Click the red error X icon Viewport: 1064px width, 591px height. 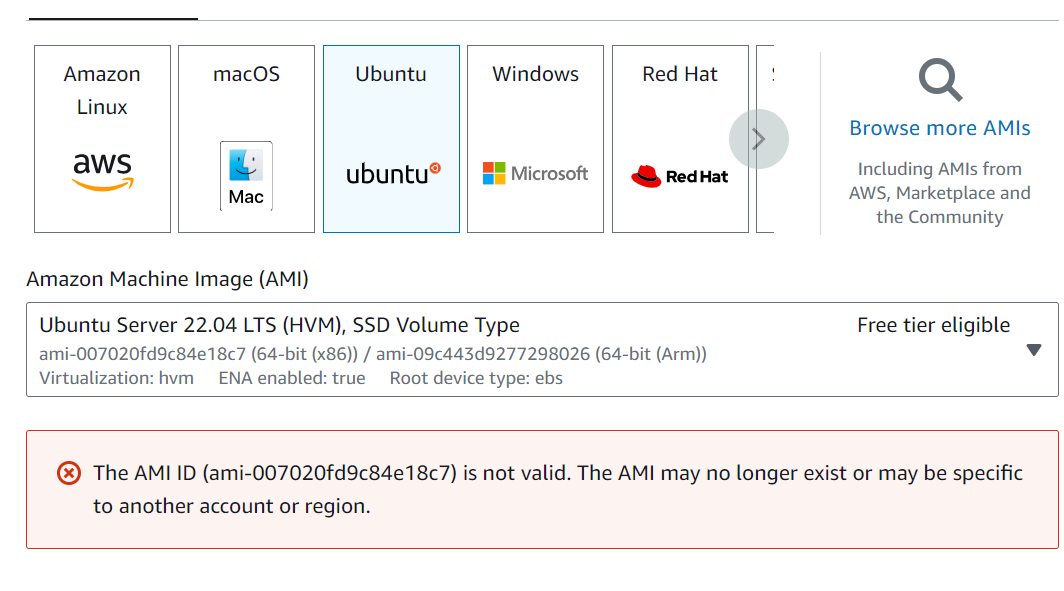69,473
